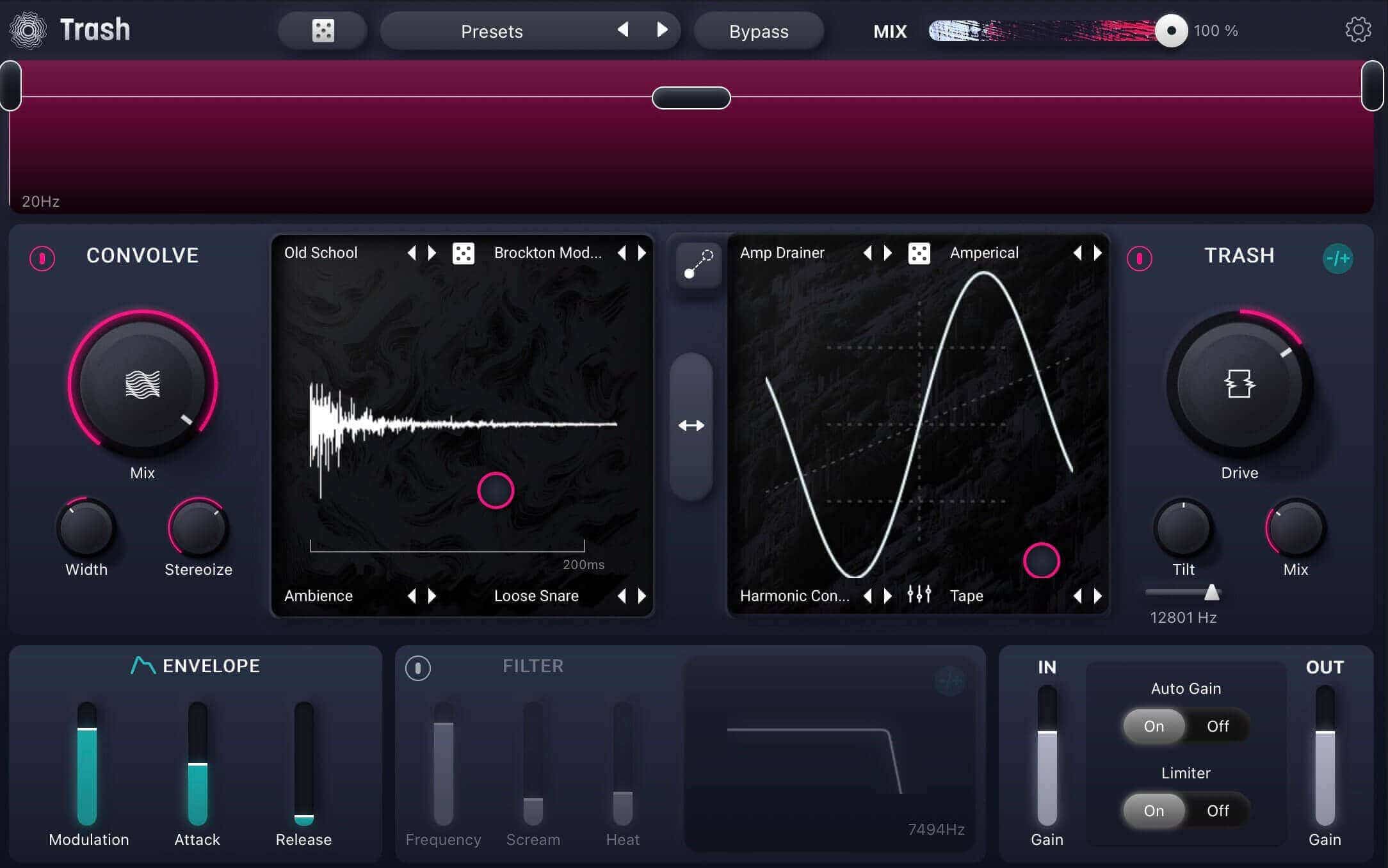Click the IN Gain slider
The width and height of the screenshot is (1388, 868).
coord(1047,755)
